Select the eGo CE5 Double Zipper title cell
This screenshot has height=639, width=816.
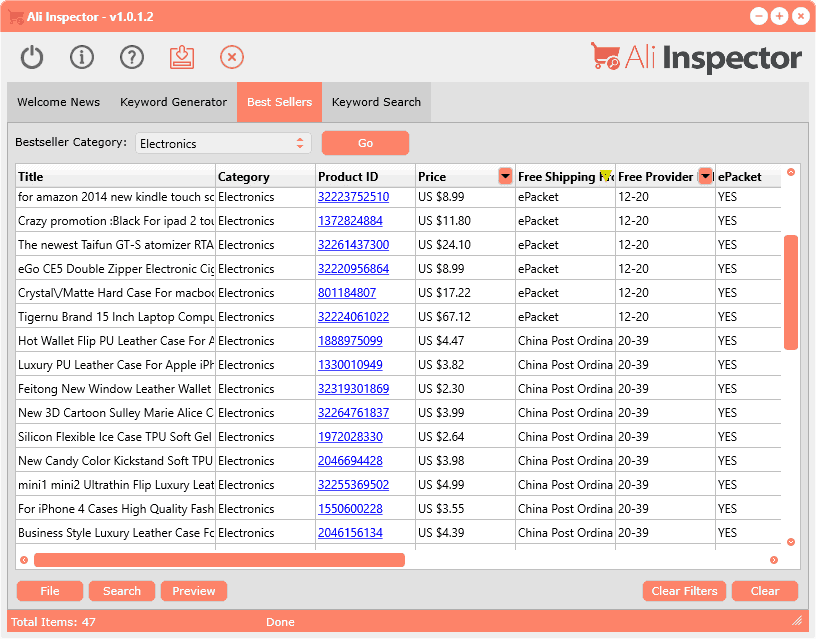click(116, 269)
